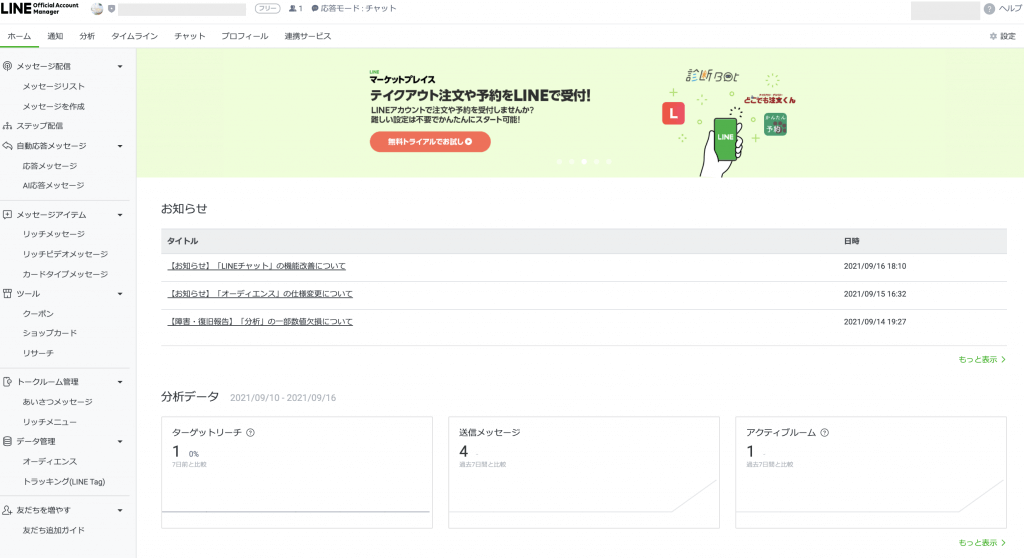Open the チャット tab
This screenshot has height=558, width=1024.
tap(189, 36)
